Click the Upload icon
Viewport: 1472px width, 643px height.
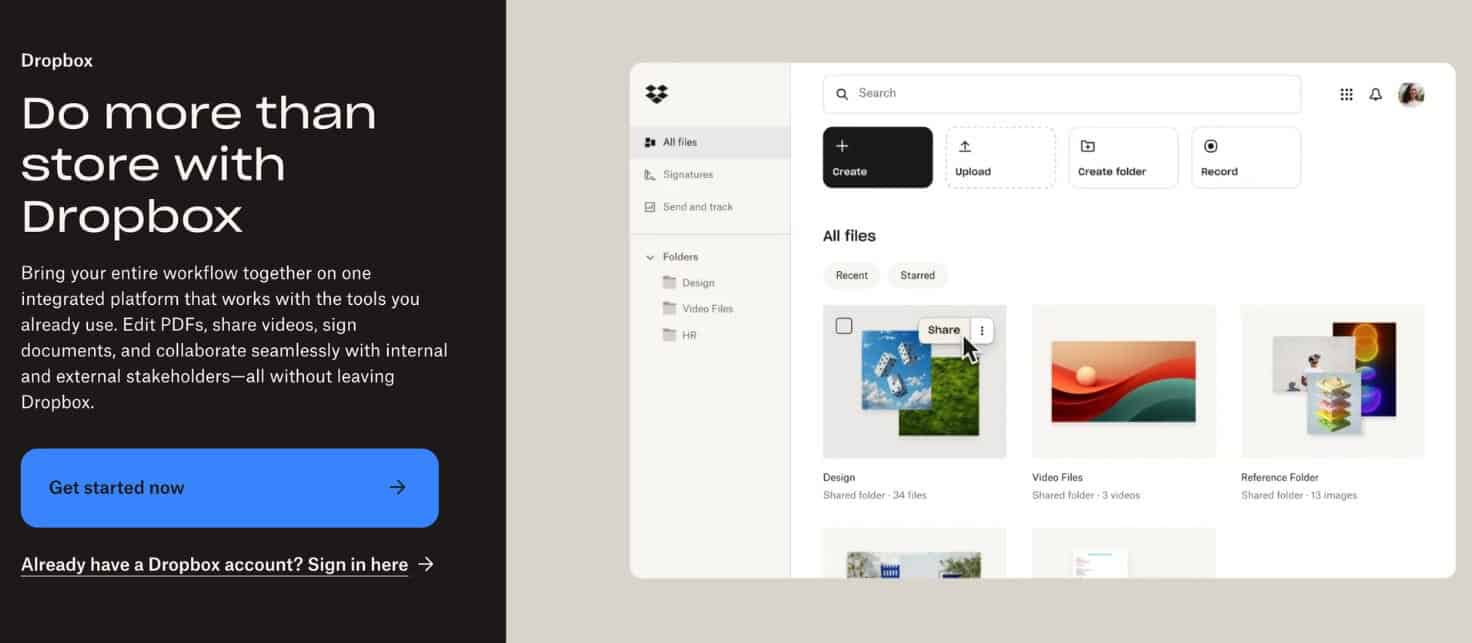[x=965, y=144]
